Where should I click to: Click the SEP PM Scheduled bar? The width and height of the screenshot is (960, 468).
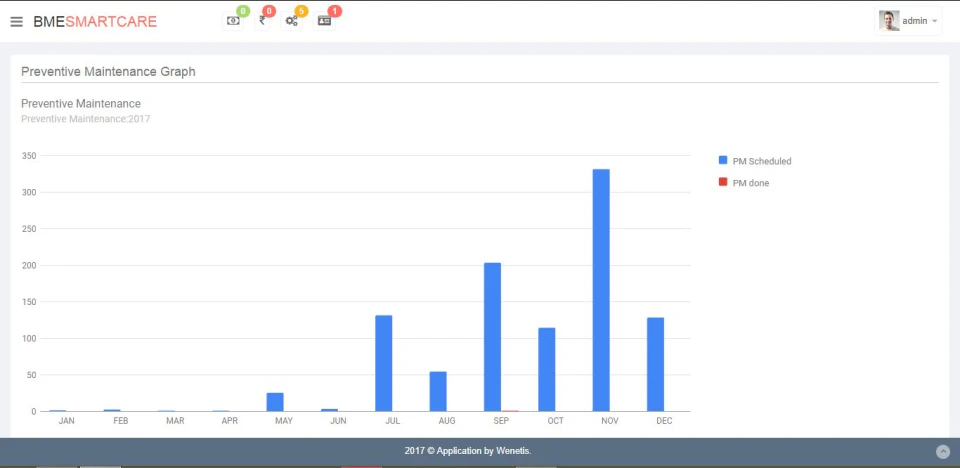[x=492, y=337]
